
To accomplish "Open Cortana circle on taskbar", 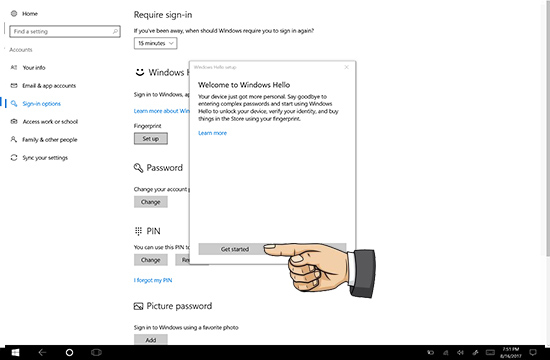I will point(69,352).
